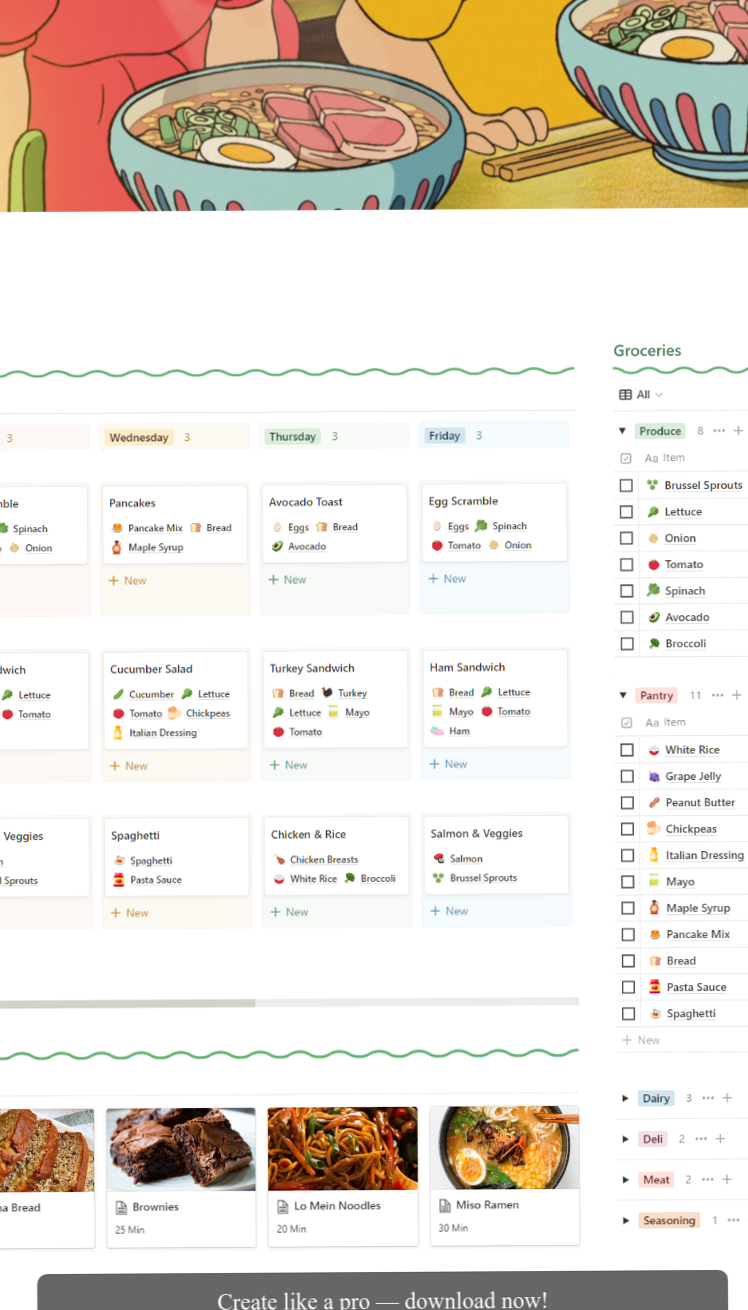Collapse the Produce group

[x=622, y=431]
